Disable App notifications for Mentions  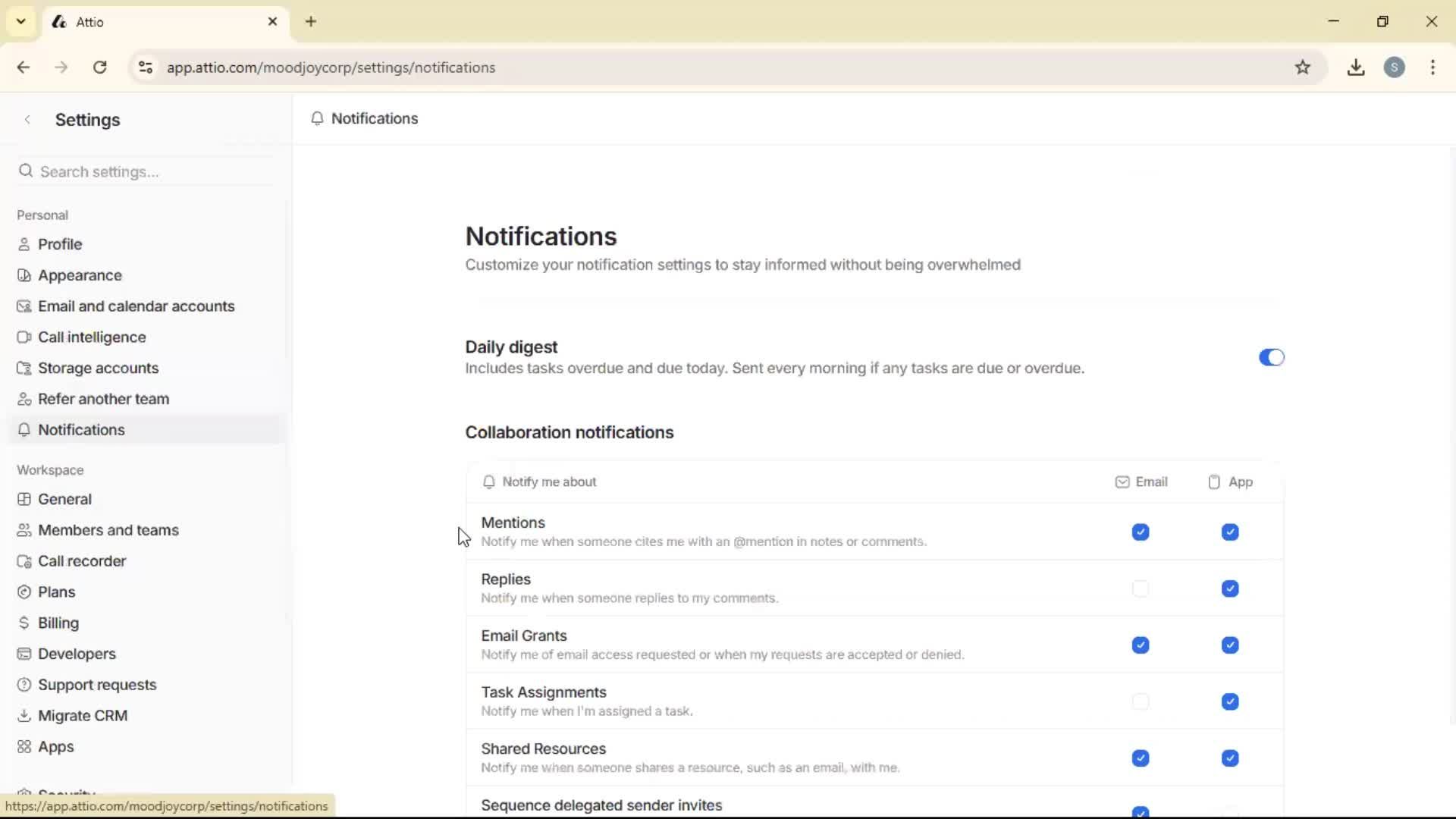click(1229, 532)
